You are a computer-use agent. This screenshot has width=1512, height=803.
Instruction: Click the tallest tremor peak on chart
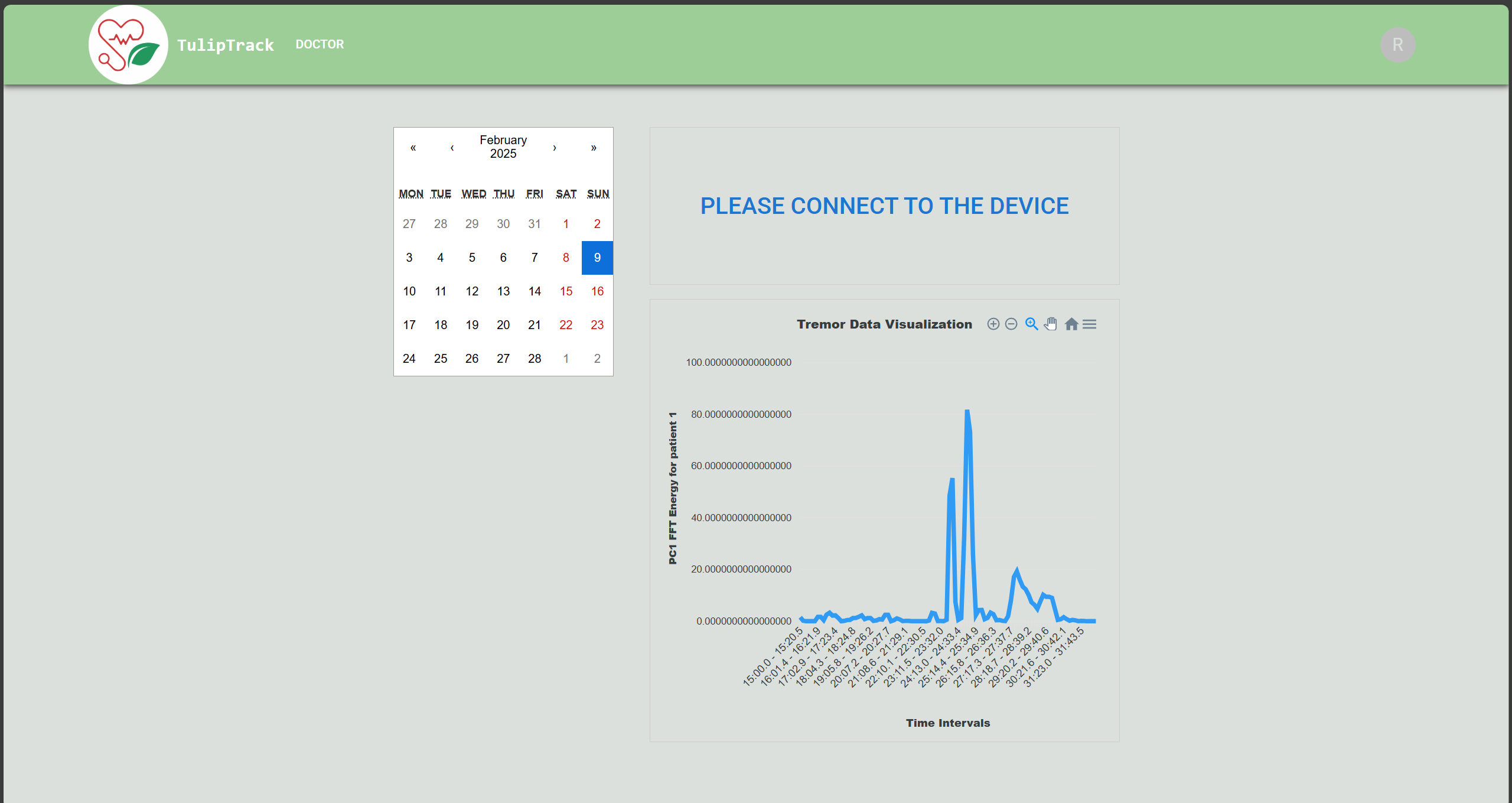point(967,411)
